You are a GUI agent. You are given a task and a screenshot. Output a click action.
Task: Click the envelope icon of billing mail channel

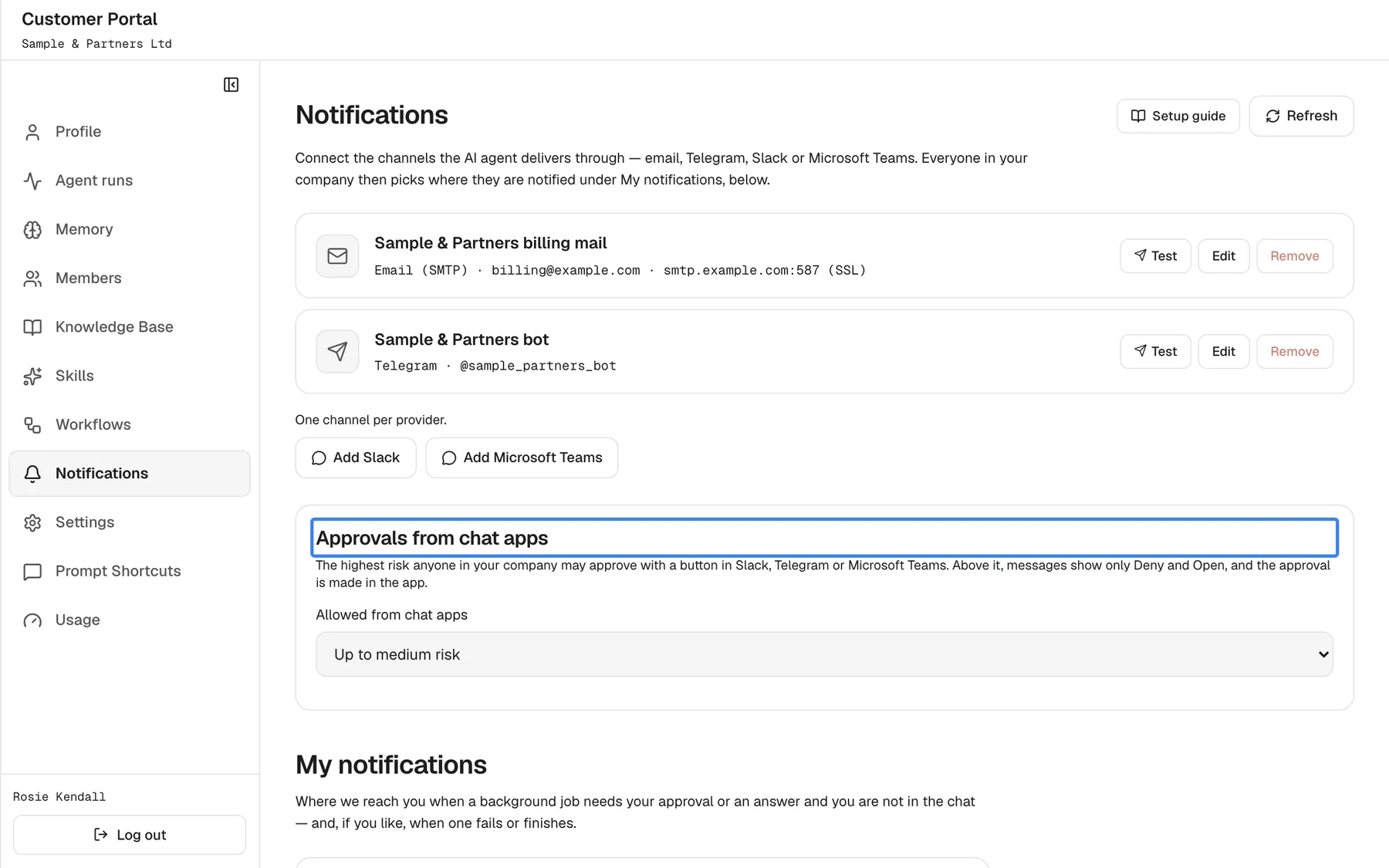point(337,255)
